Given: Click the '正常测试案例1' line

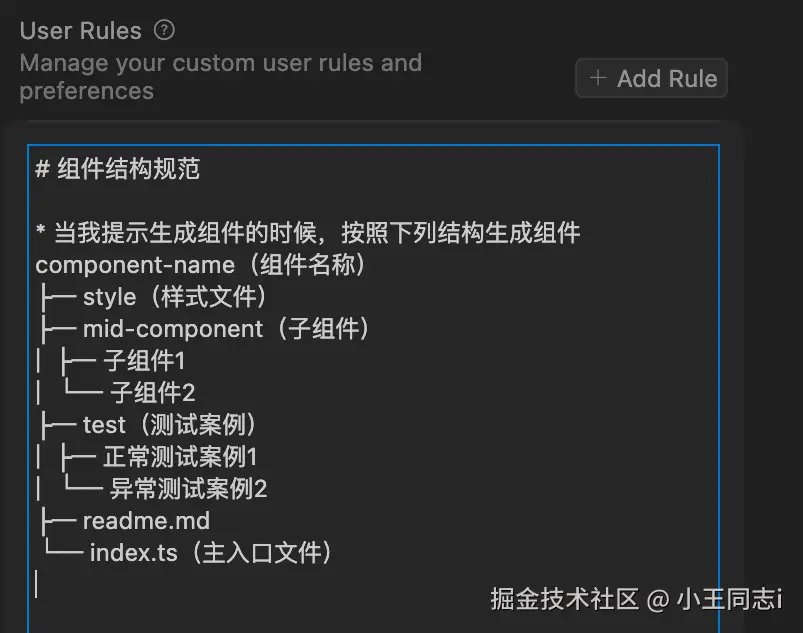Looking at the screenshot, I should 180,457.
